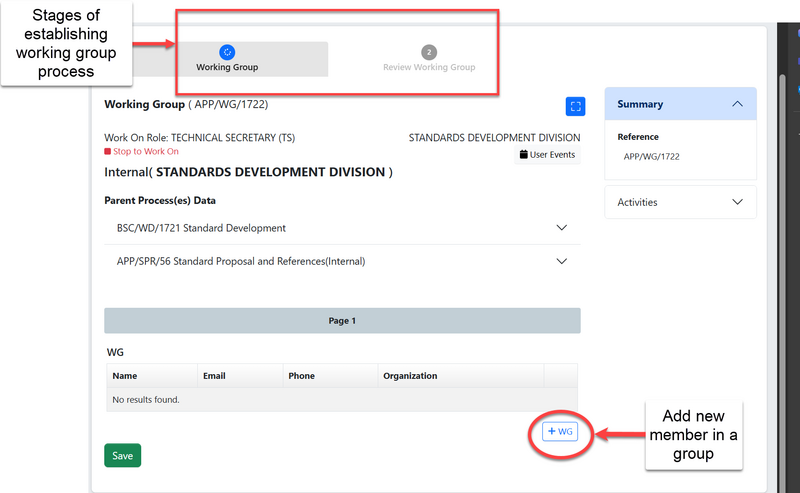
Task: Select the Working Group stage tab
Action: [227, 59]
